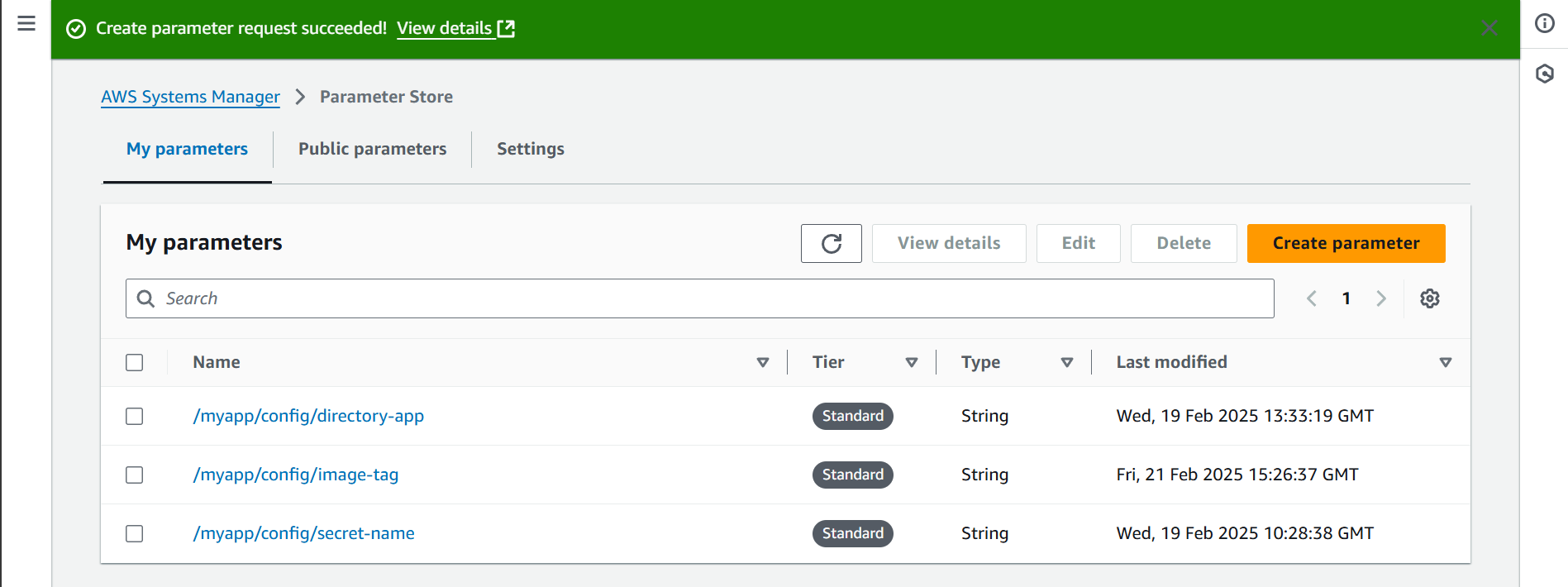The width and height of the screenshot is (1568, 587).
Task: Go to previous page of parameters
Action: click(1312, 298)
